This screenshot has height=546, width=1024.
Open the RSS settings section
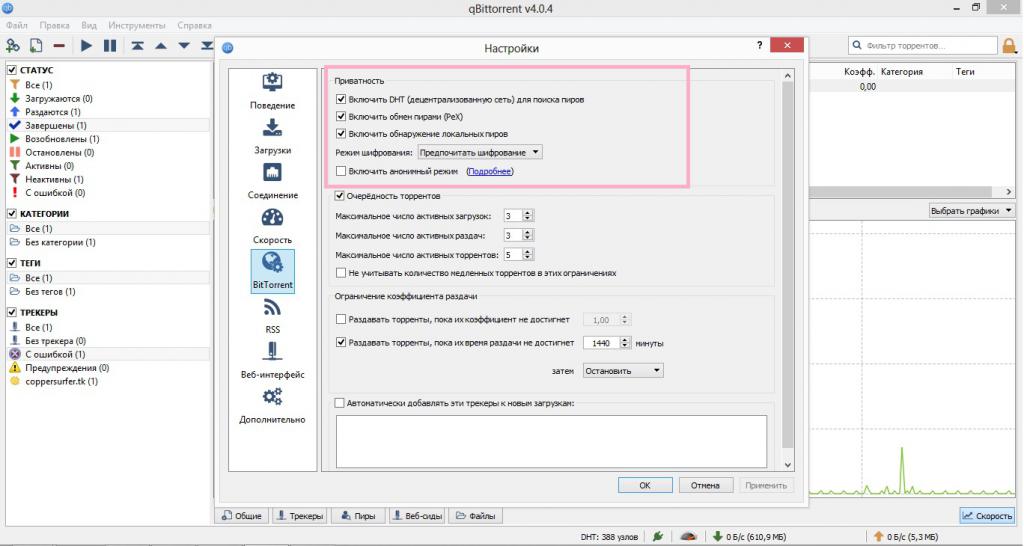point(272,316)
